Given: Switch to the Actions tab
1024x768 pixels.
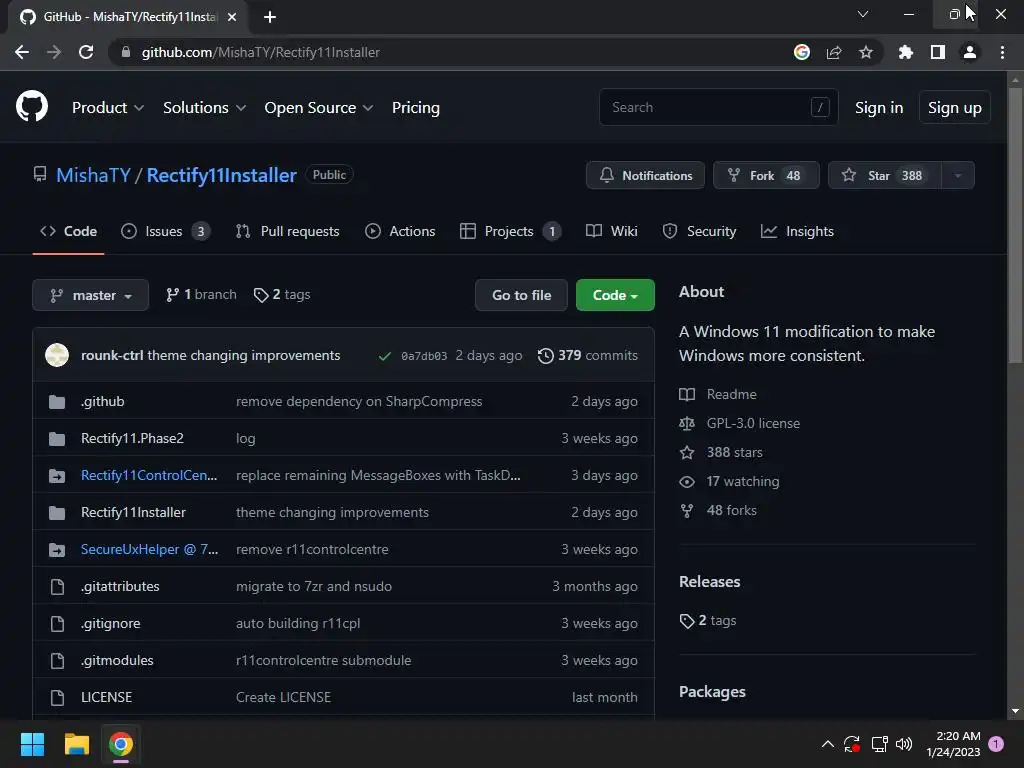Looking at the screenshot, I should pos(400,231).
